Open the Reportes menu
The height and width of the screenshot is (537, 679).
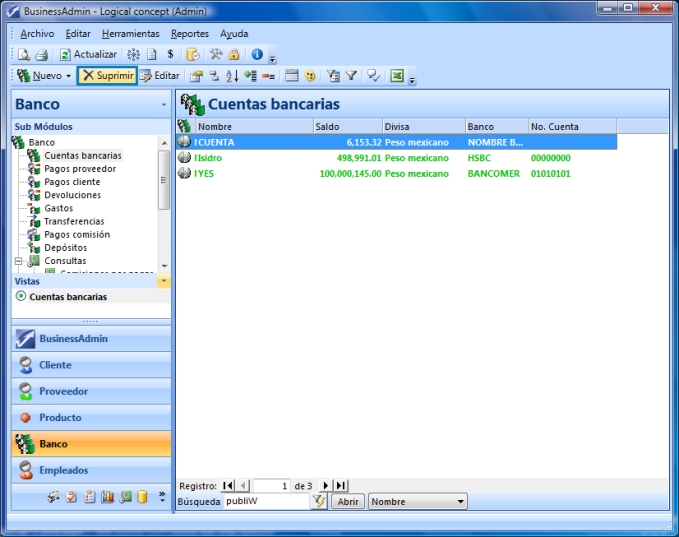tap(190, 33)
